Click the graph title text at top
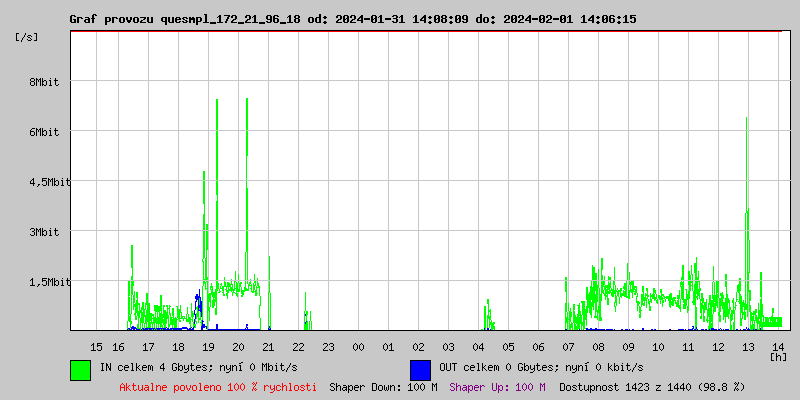The image size is (800, 400). pos(352,19)
